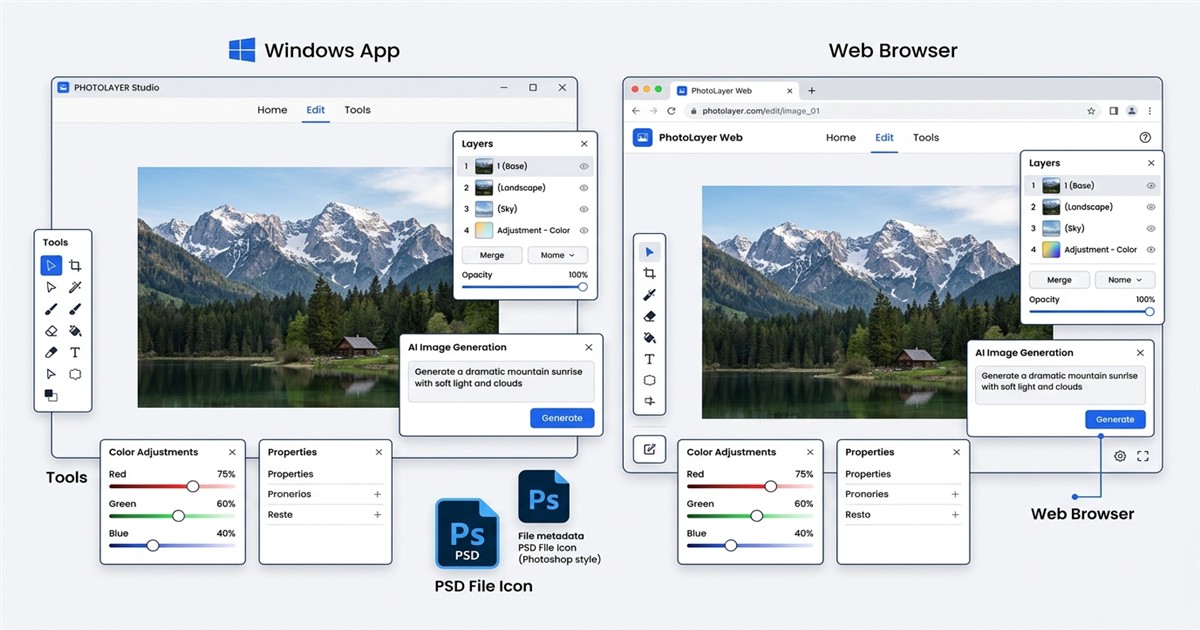The width and height of the screenshot is (1200, 630).
Task: Choose the Paint Bucket in web browser toolbar
Action: tap(650, 337)
